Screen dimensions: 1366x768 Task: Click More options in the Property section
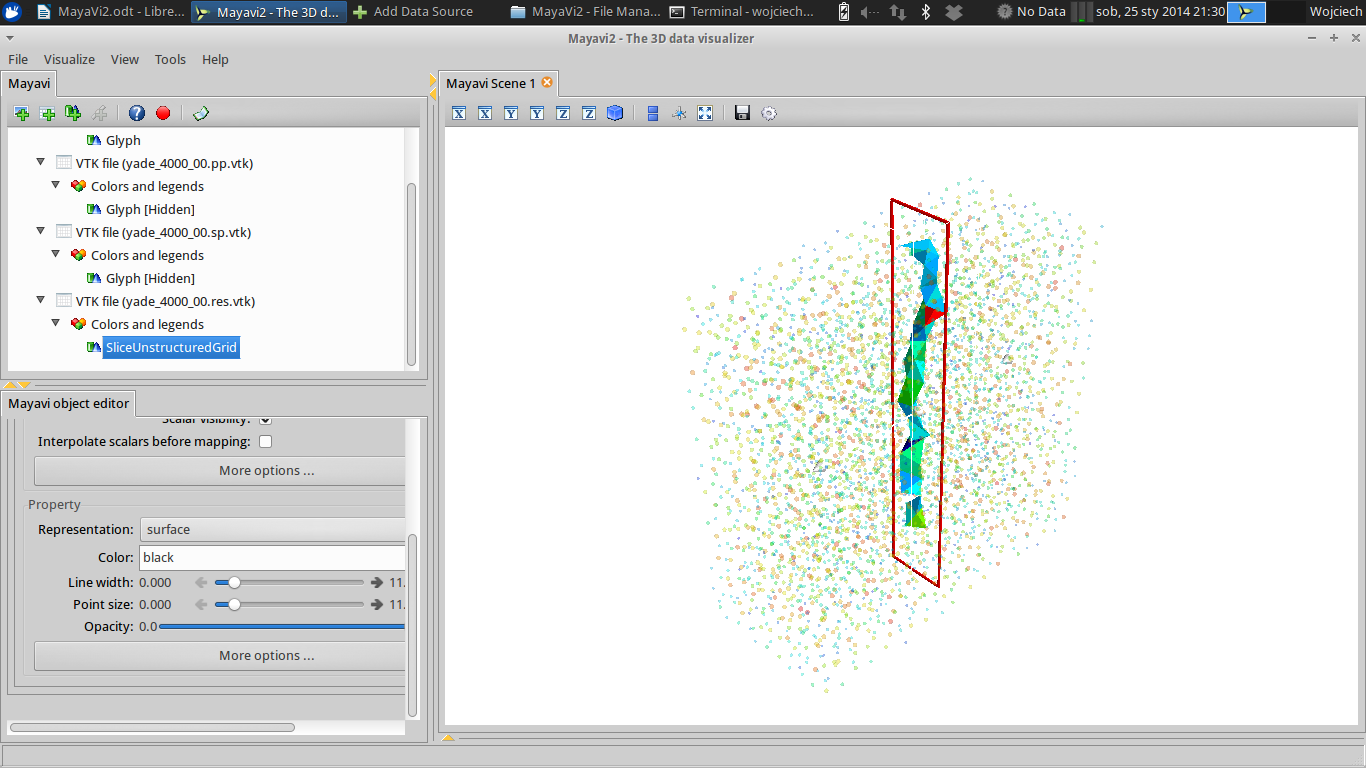[266, 655]
